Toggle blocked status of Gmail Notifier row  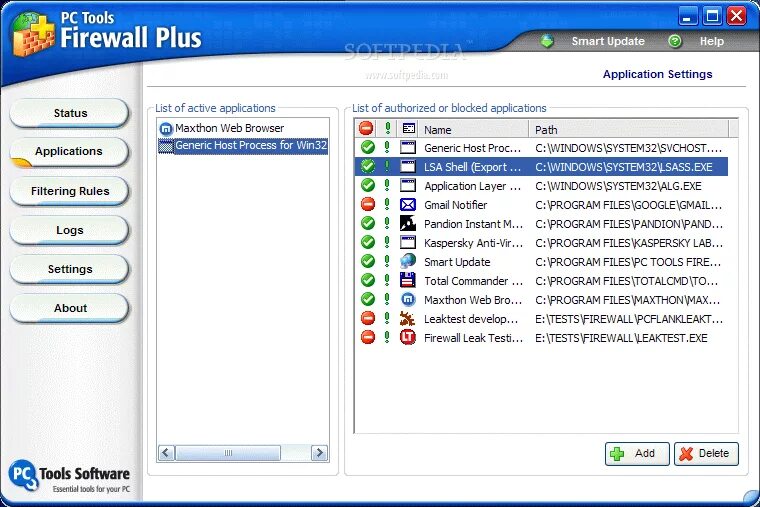(368, 205)
